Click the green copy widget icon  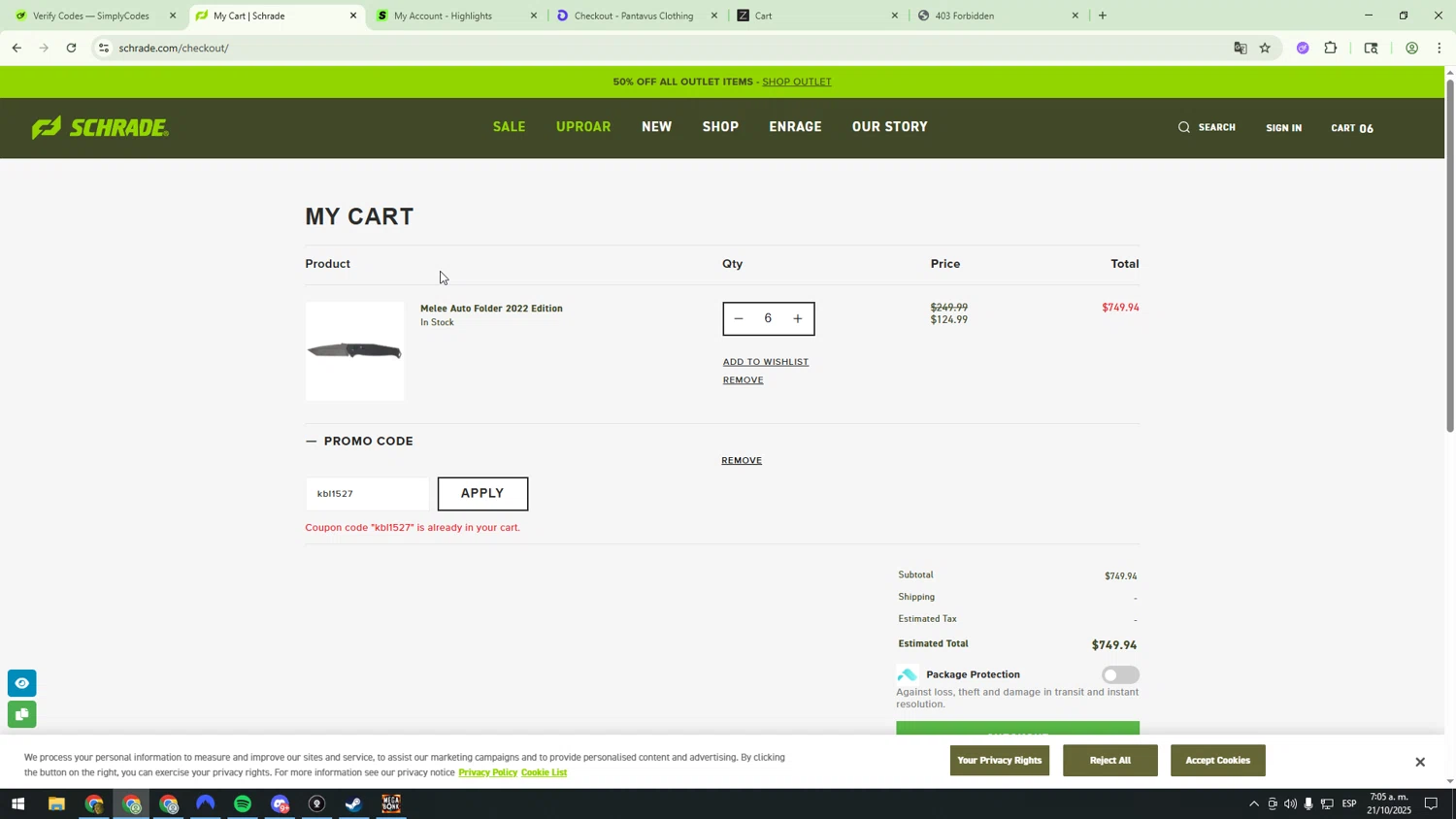point(21,714)
